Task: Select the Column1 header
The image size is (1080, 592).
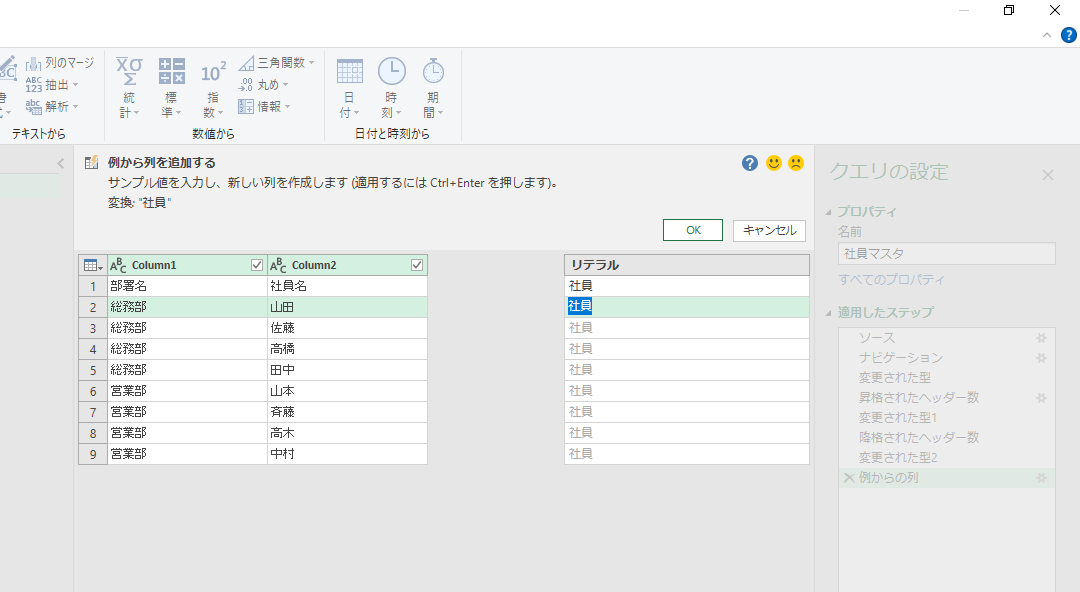Action: click(187, 265)
